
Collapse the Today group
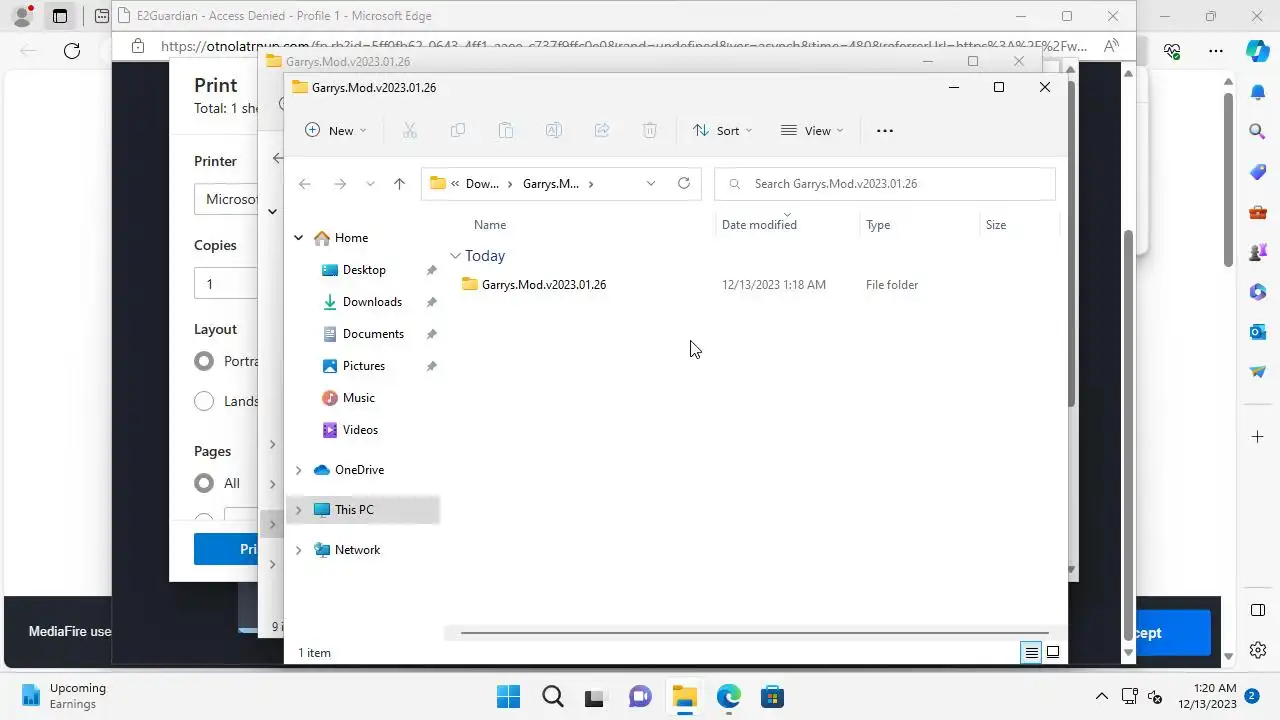(x=455, y=256)
